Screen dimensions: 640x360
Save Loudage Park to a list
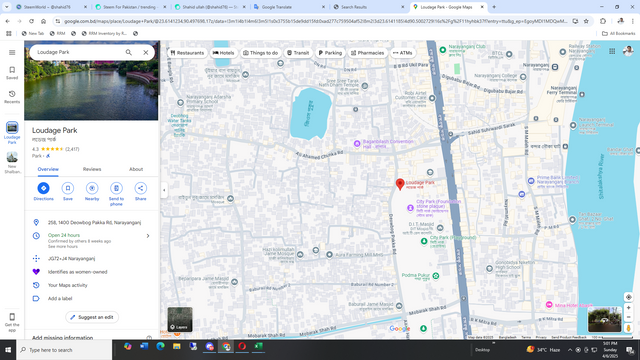[x=68, y=191]
